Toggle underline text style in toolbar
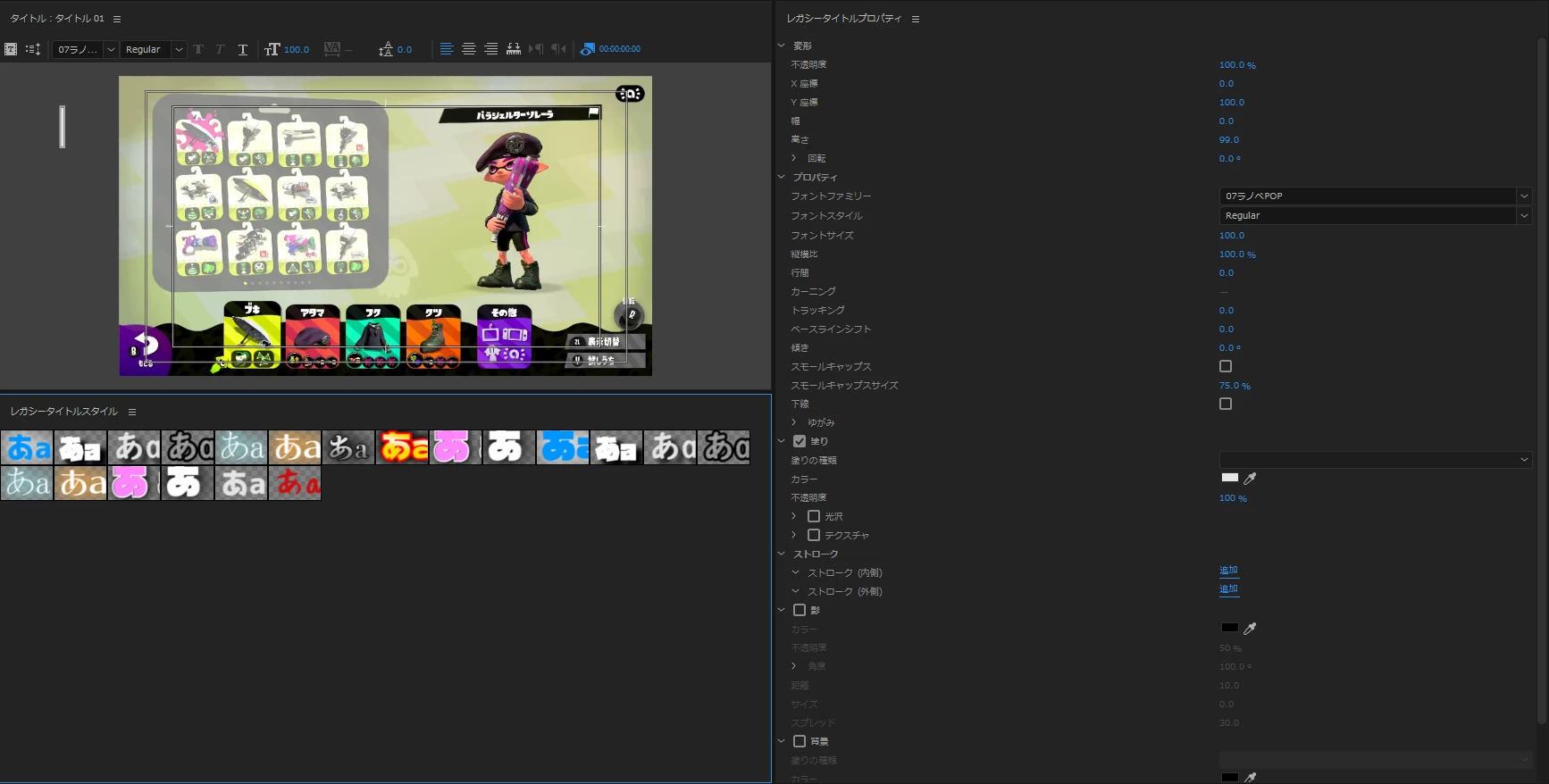 (242, 49)
